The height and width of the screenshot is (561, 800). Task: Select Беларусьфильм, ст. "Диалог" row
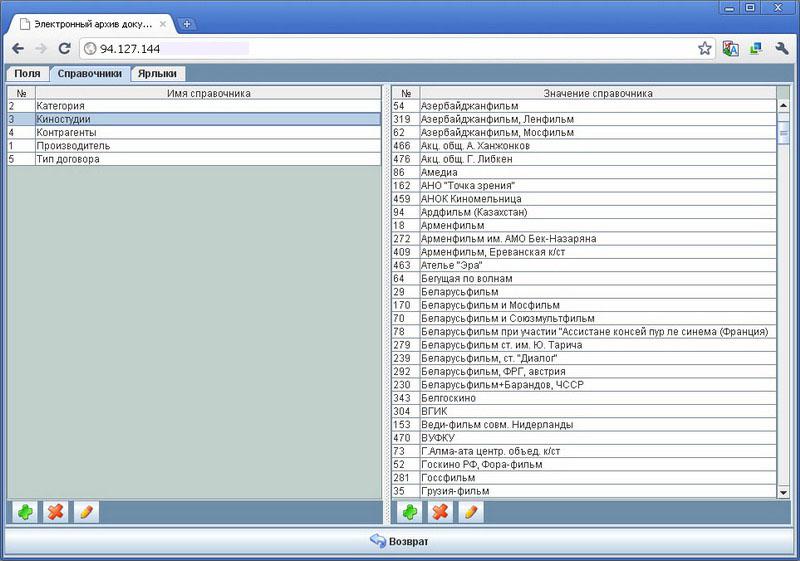coord(584,358)
